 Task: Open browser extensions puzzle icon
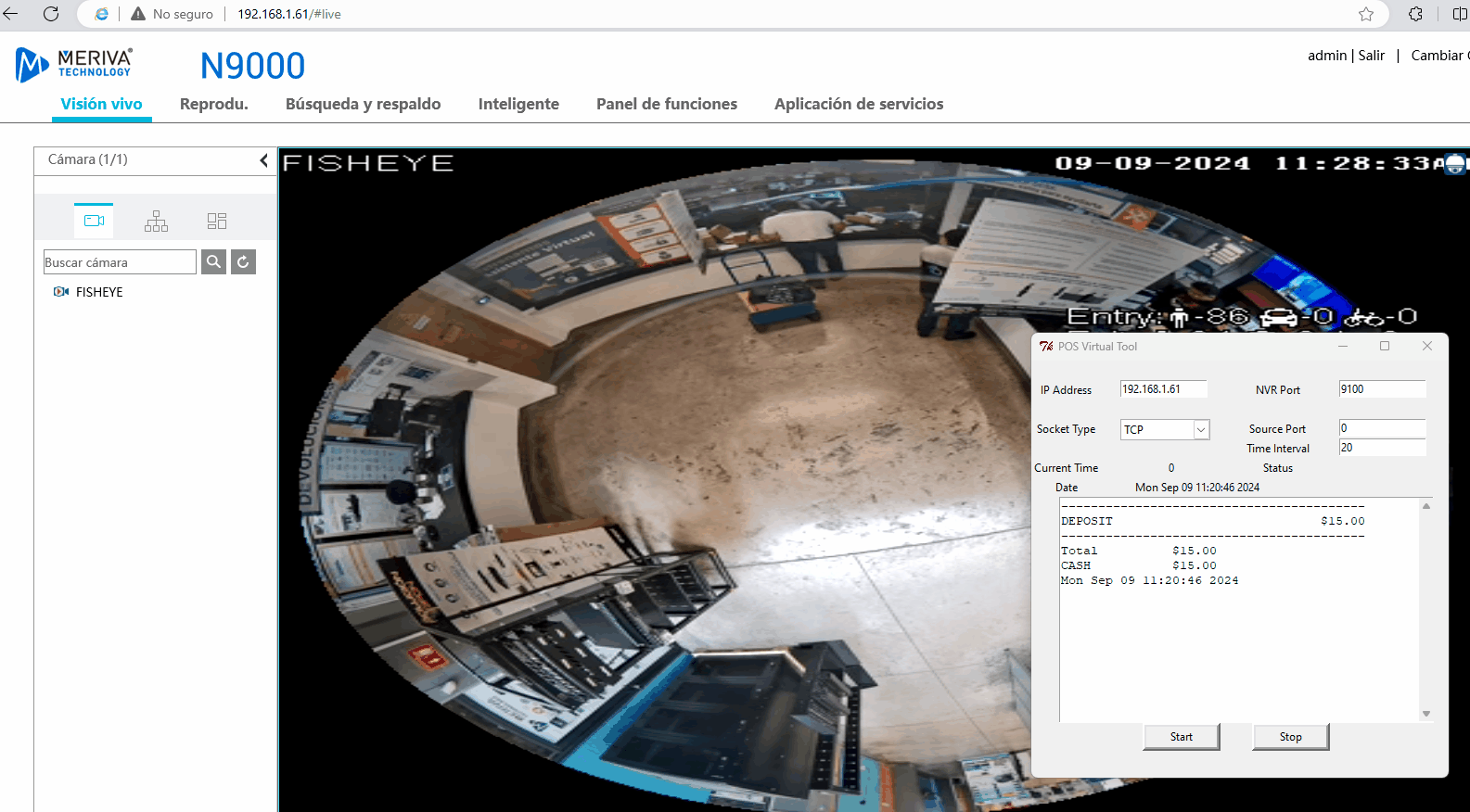coord(1415,14)
